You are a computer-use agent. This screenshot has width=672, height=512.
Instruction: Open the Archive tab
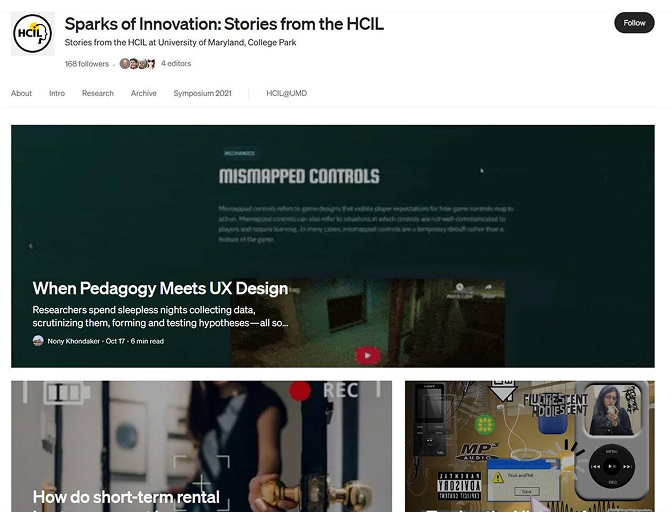click(x=144, y=93)
